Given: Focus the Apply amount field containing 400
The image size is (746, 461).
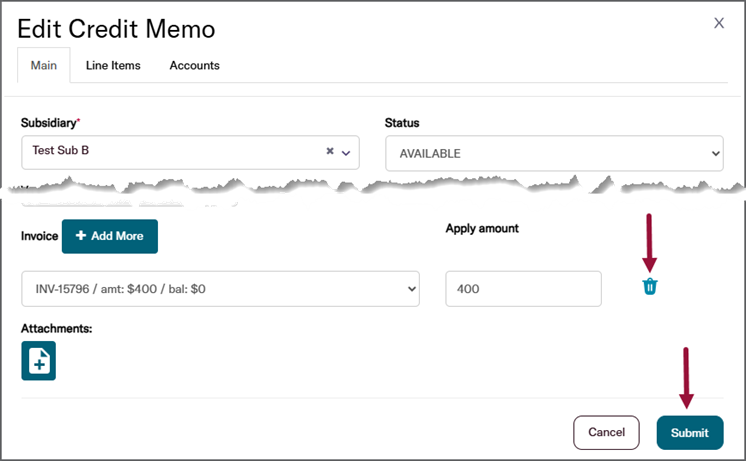Looking at the screenshot, I should [523, 289].
